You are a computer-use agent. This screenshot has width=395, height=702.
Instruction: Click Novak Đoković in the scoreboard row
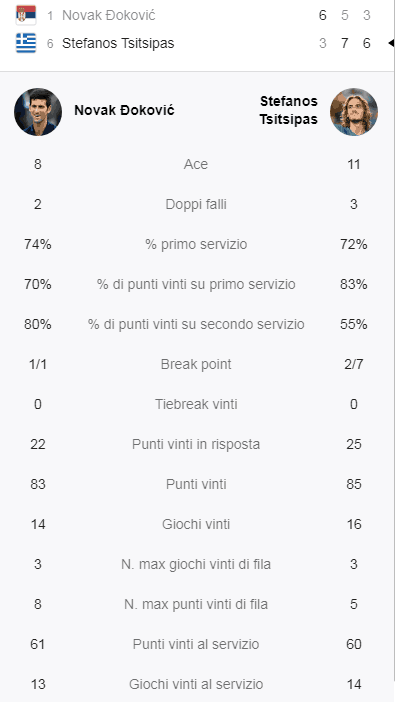(x=109, y=15)
